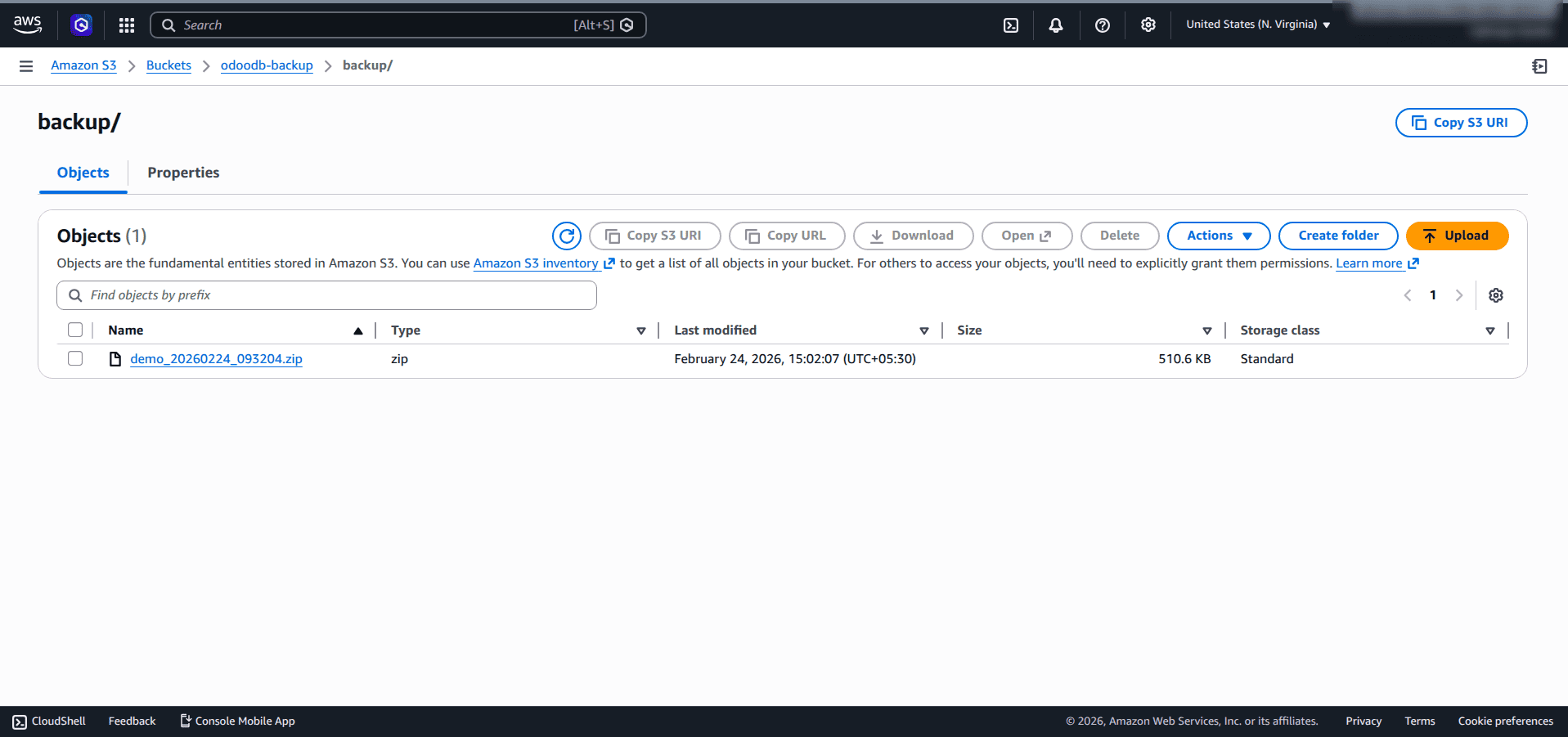Open table preferences gear icon
Viewport: 1568px width, 737px height.
click(x=1496, y=295)
